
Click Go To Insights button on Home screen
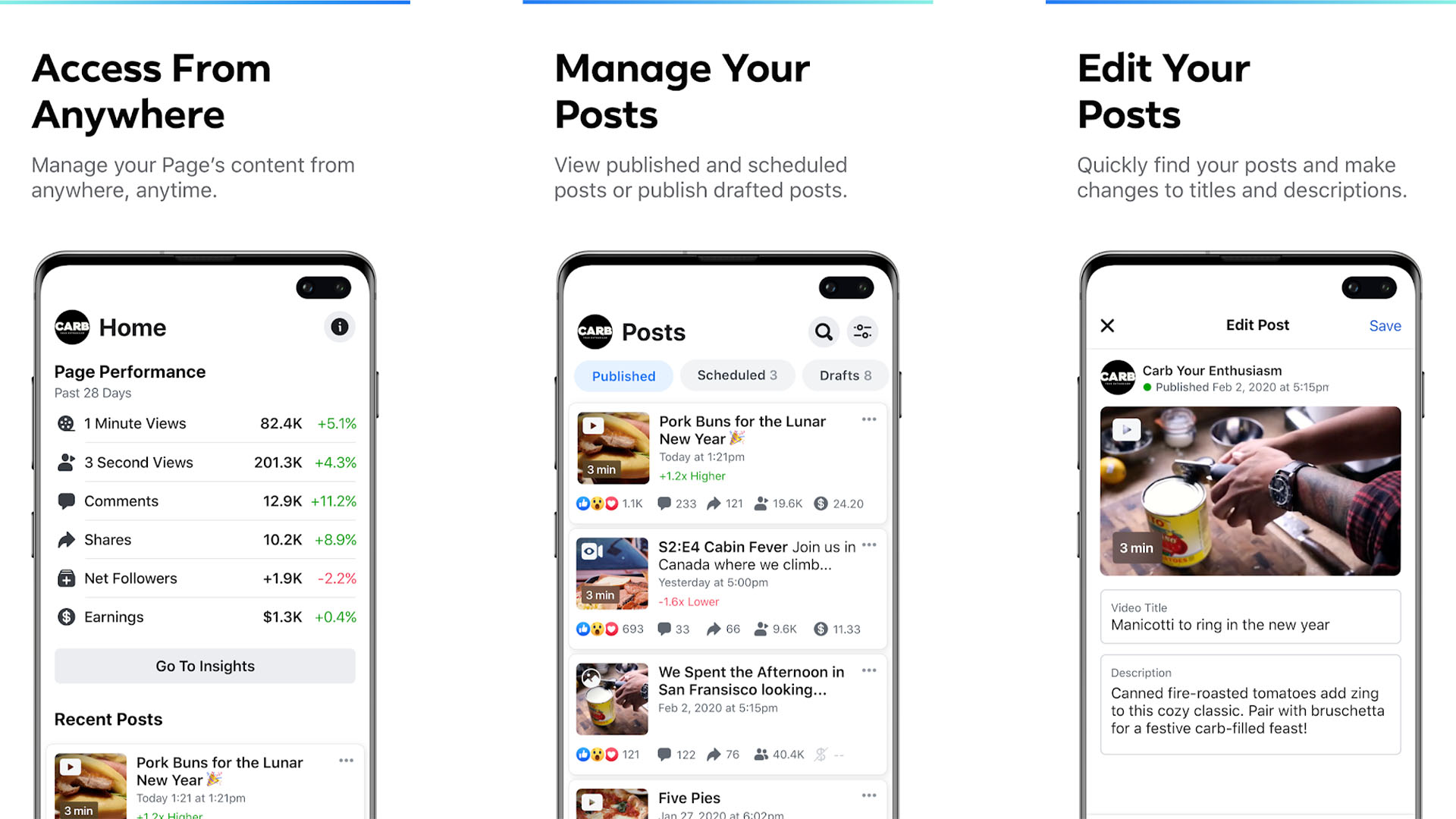(204, 665)
